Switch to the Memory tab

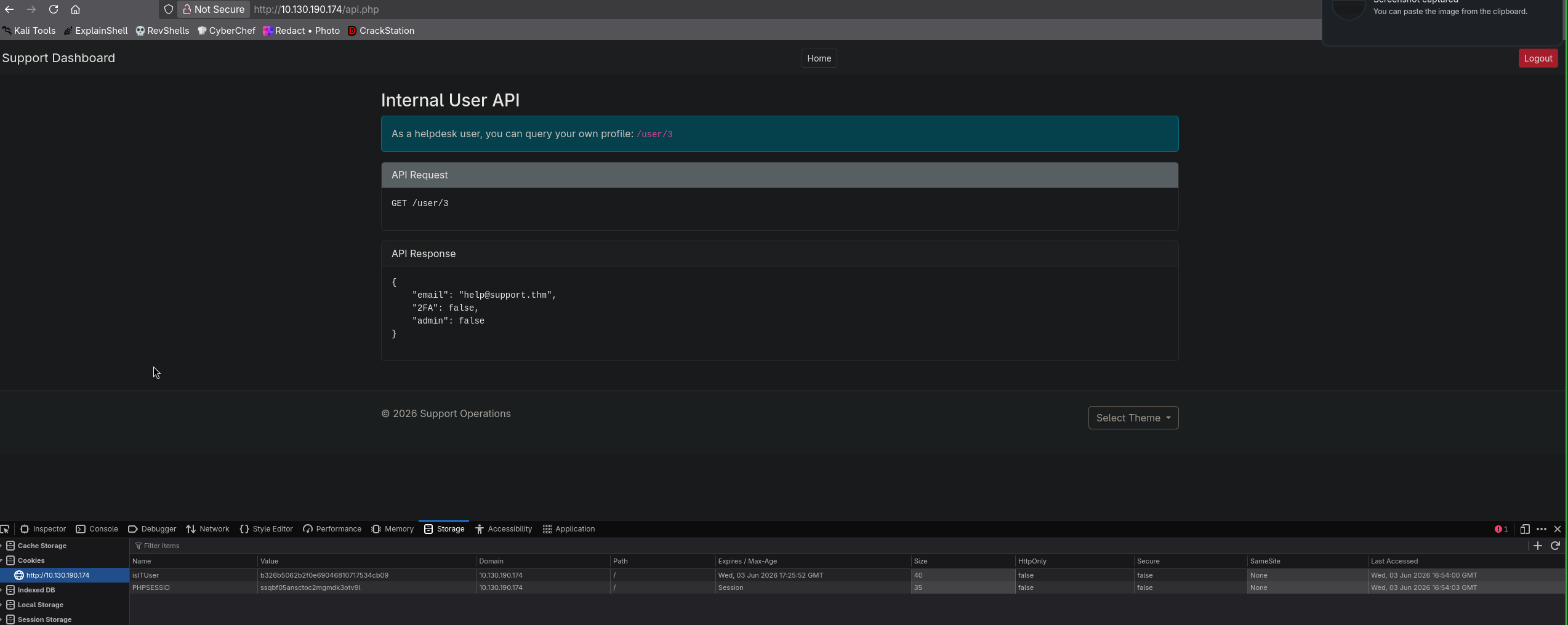point(392,529)
